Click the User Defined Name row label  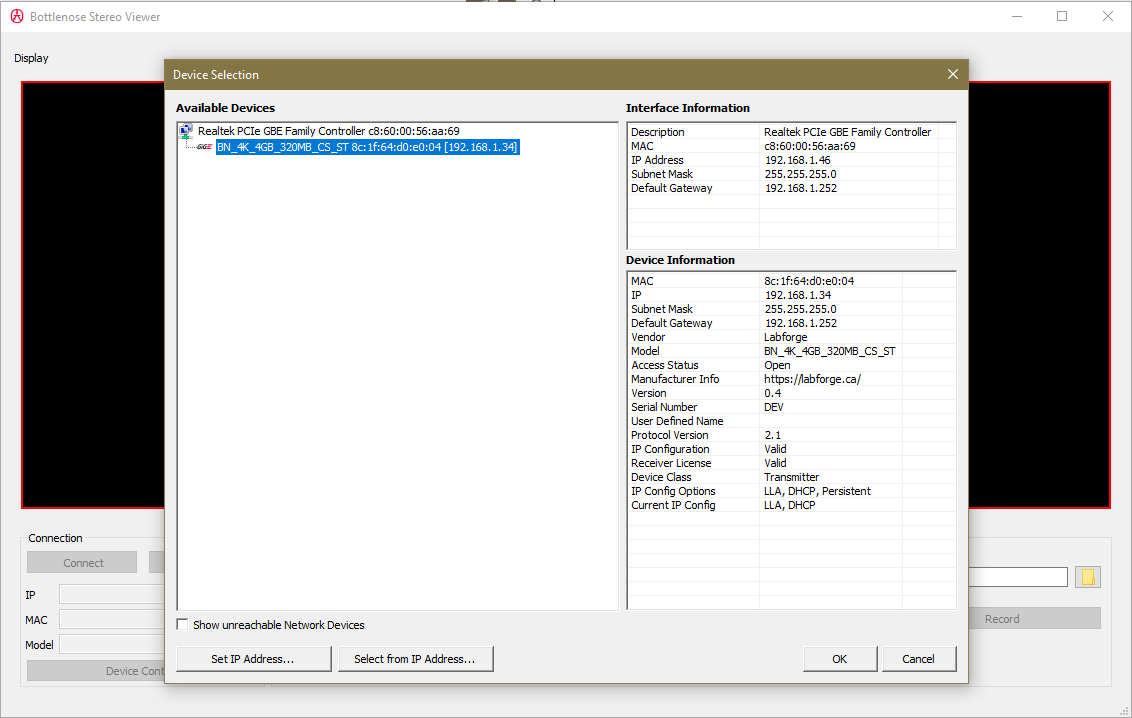click(677, 421)
